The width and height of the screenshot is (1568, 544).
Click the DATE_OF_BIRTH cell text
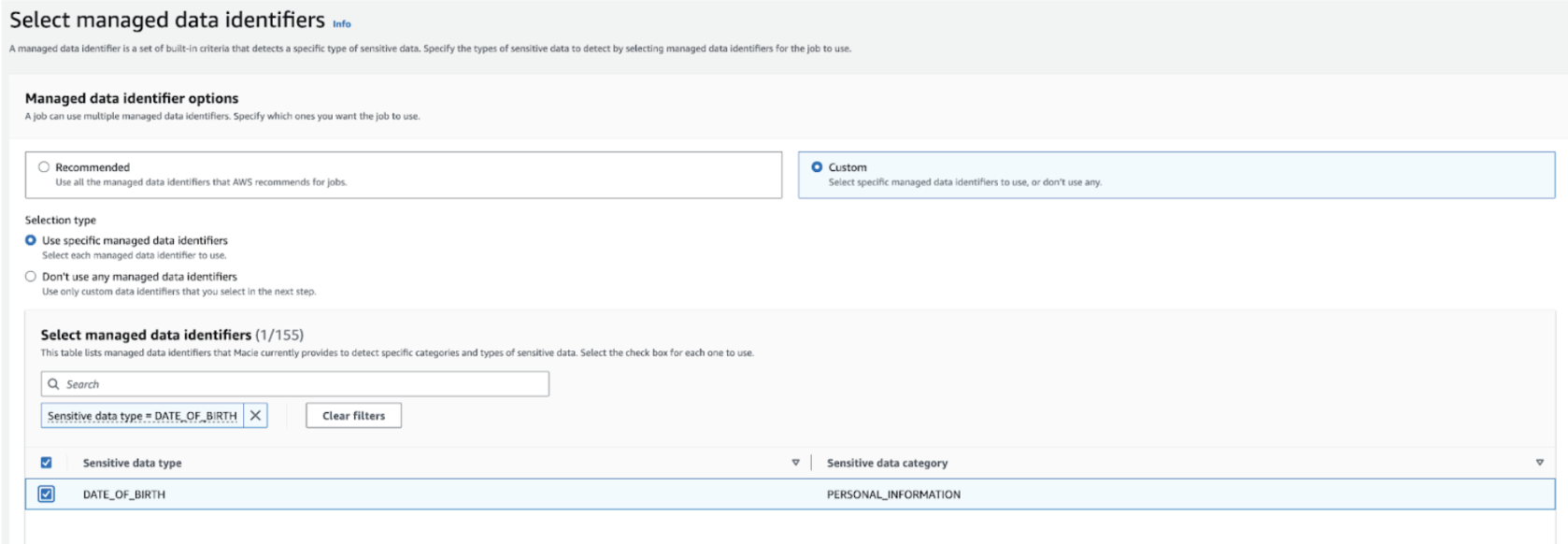click(124, 494)
